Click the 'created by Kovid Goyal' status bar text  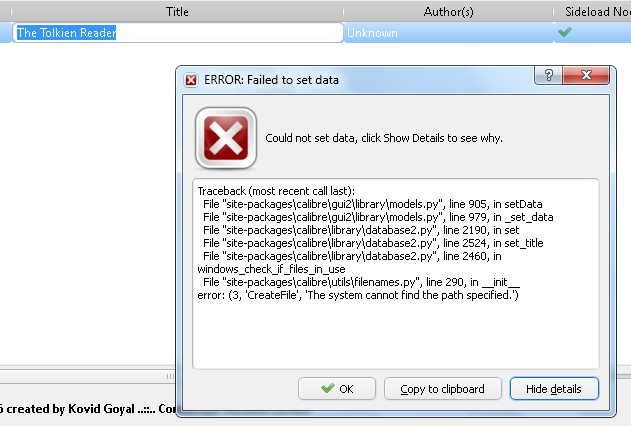70,408
